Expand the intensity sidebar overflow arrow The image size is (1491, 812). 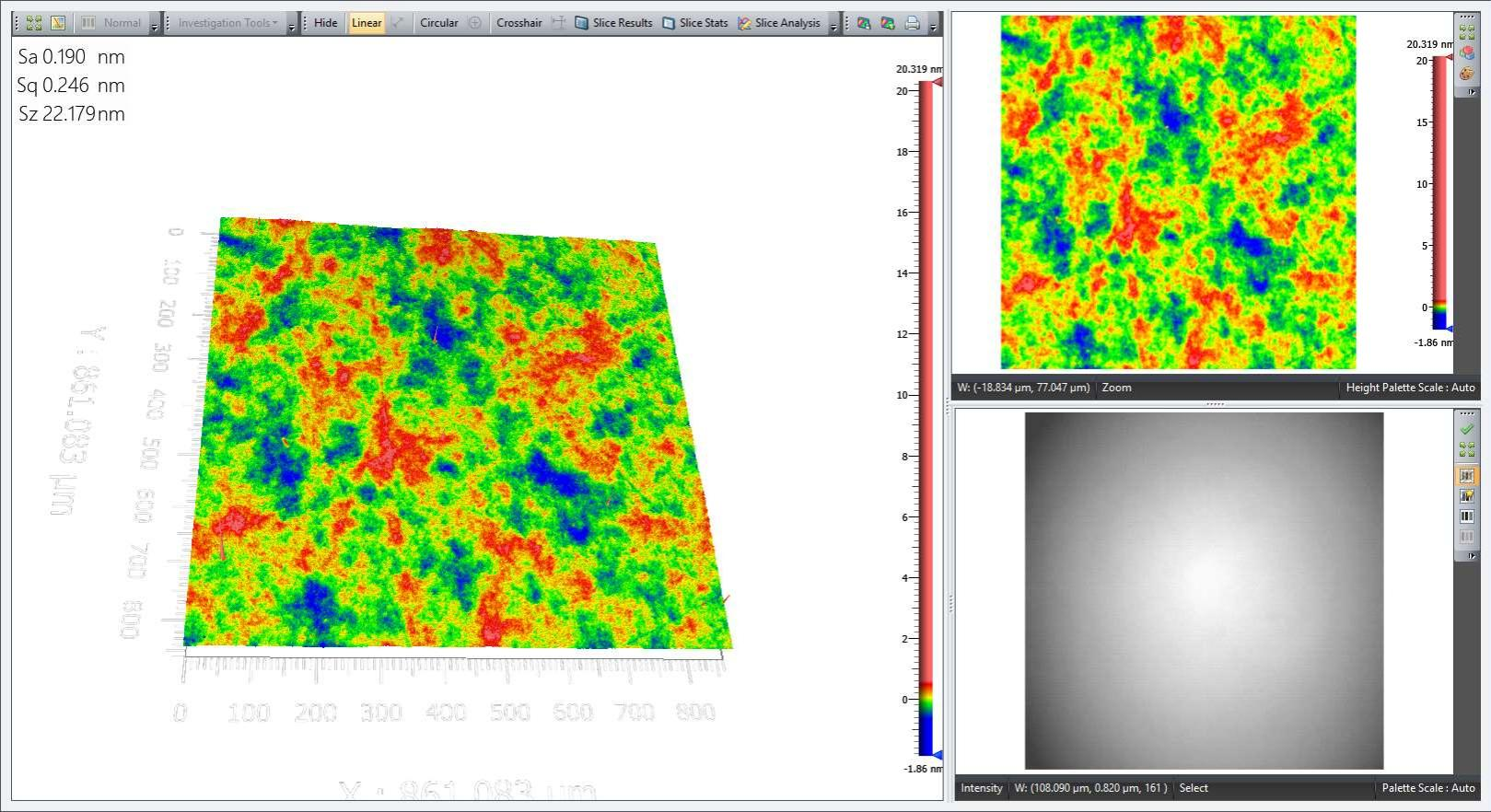(x=1471, y=556)
